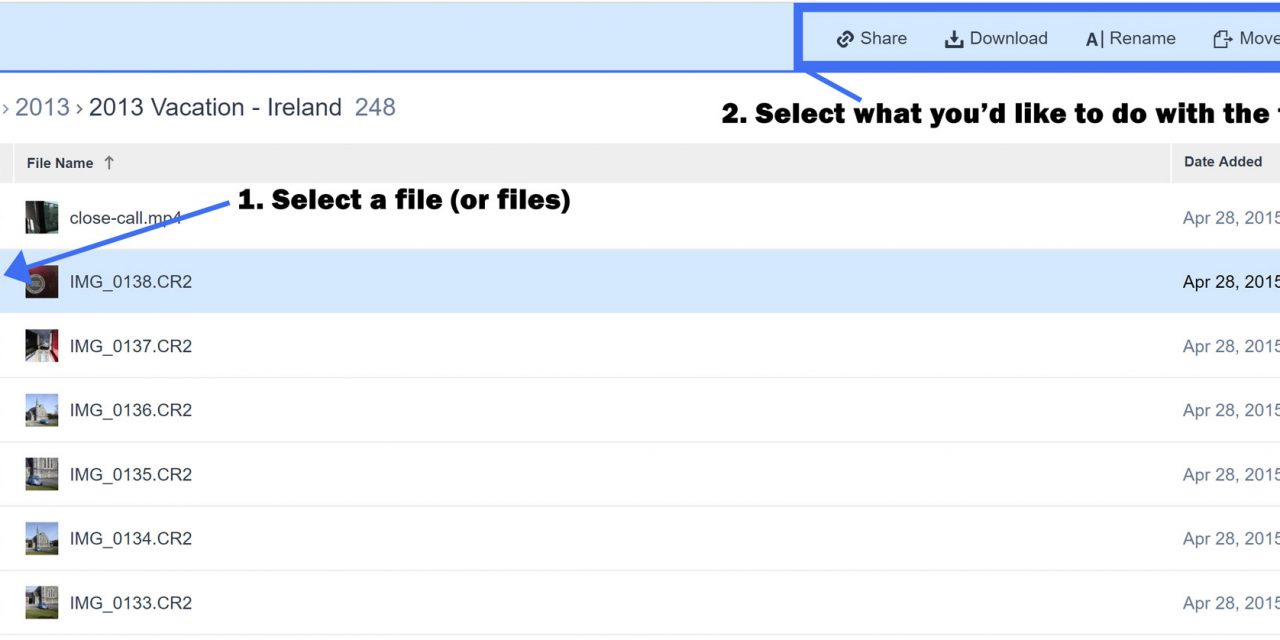Screen dimensions: 1280x640
Task: Click the Rename text-cursor icon
Action: (1094, 40)
